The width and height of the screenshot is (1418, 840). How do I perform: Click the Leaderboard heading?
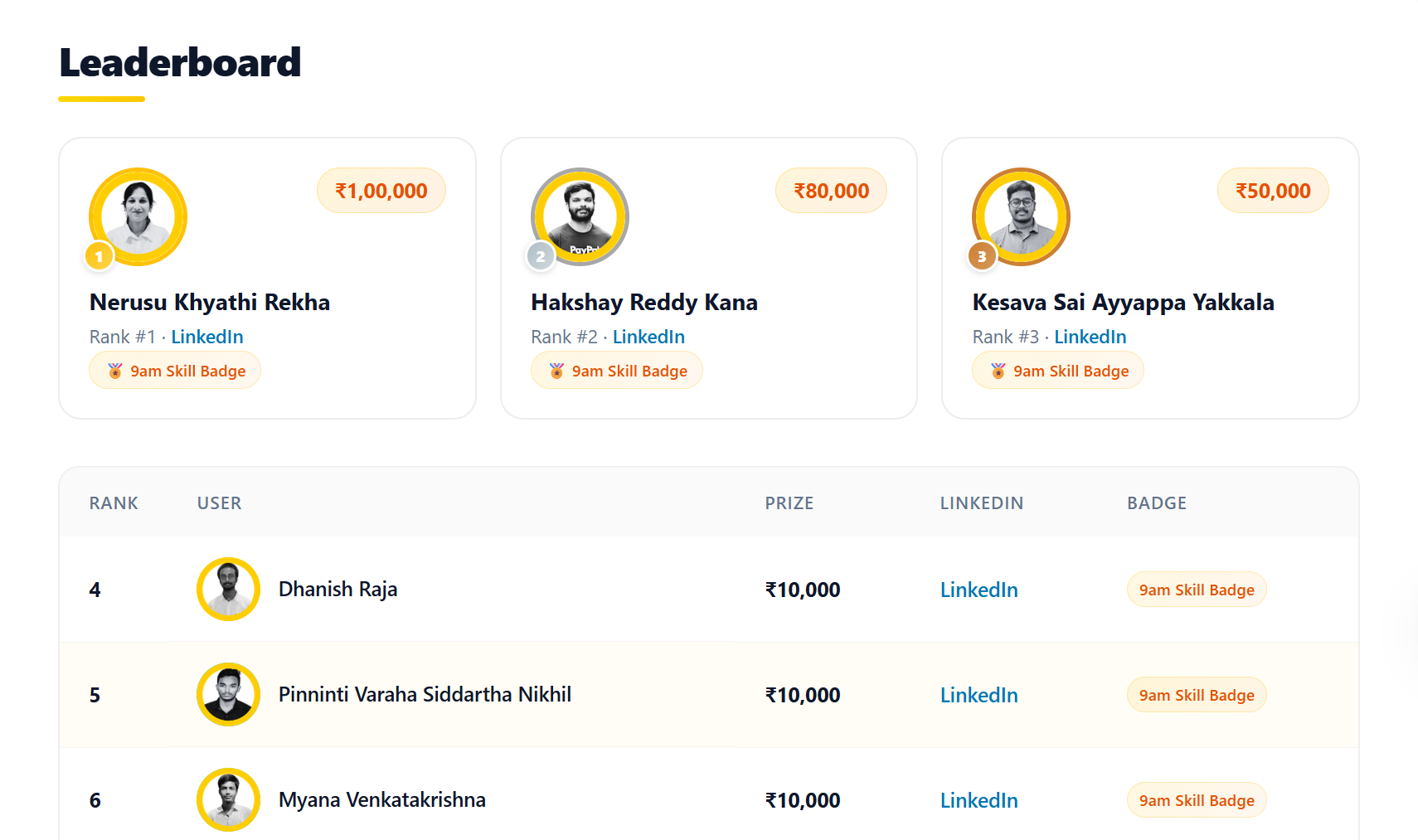180,63
